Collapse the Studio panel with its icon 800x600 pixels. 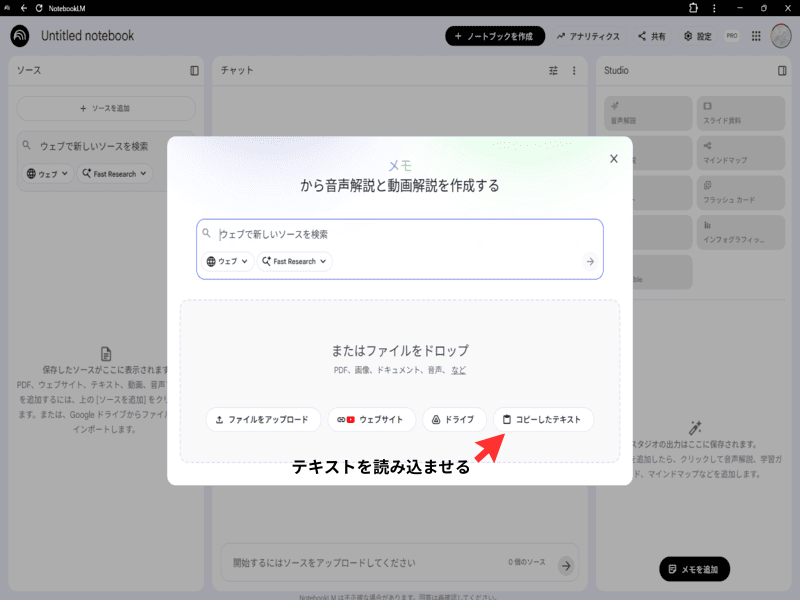coord(782,70)
